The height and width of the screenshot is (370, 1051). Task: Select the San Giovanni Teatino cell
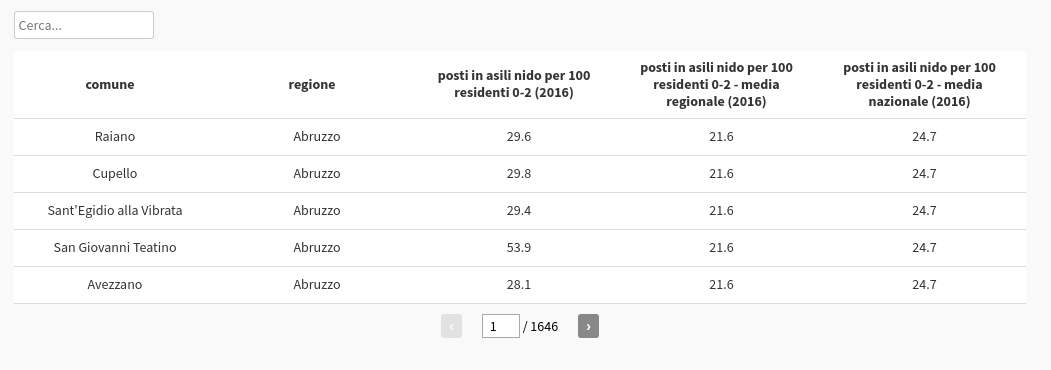click(x=115, y=247)
